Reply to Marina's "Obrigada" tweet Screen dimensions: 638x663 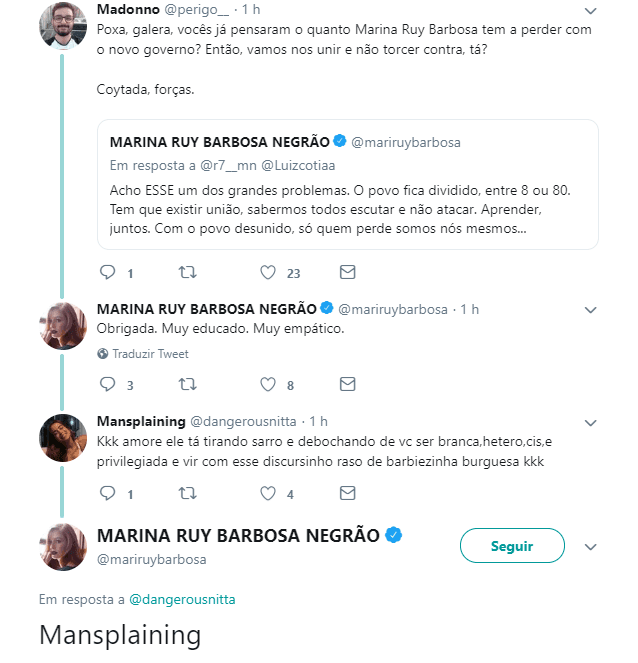pos(107,384)
